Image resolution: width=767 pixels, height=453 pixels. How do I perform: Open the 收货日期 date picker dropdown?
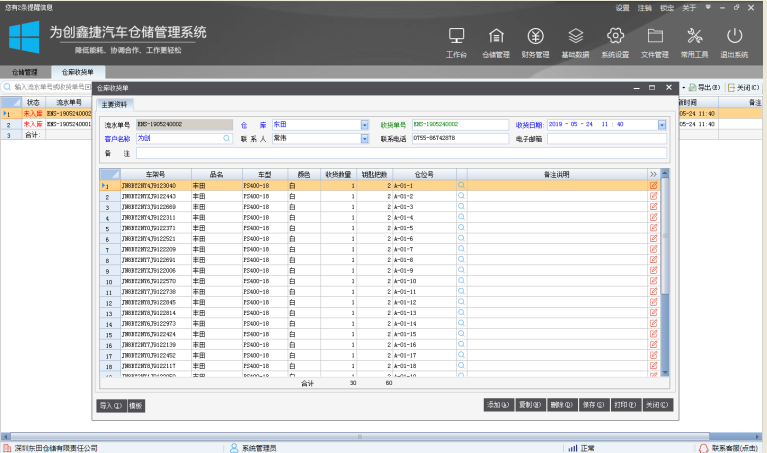662,125
